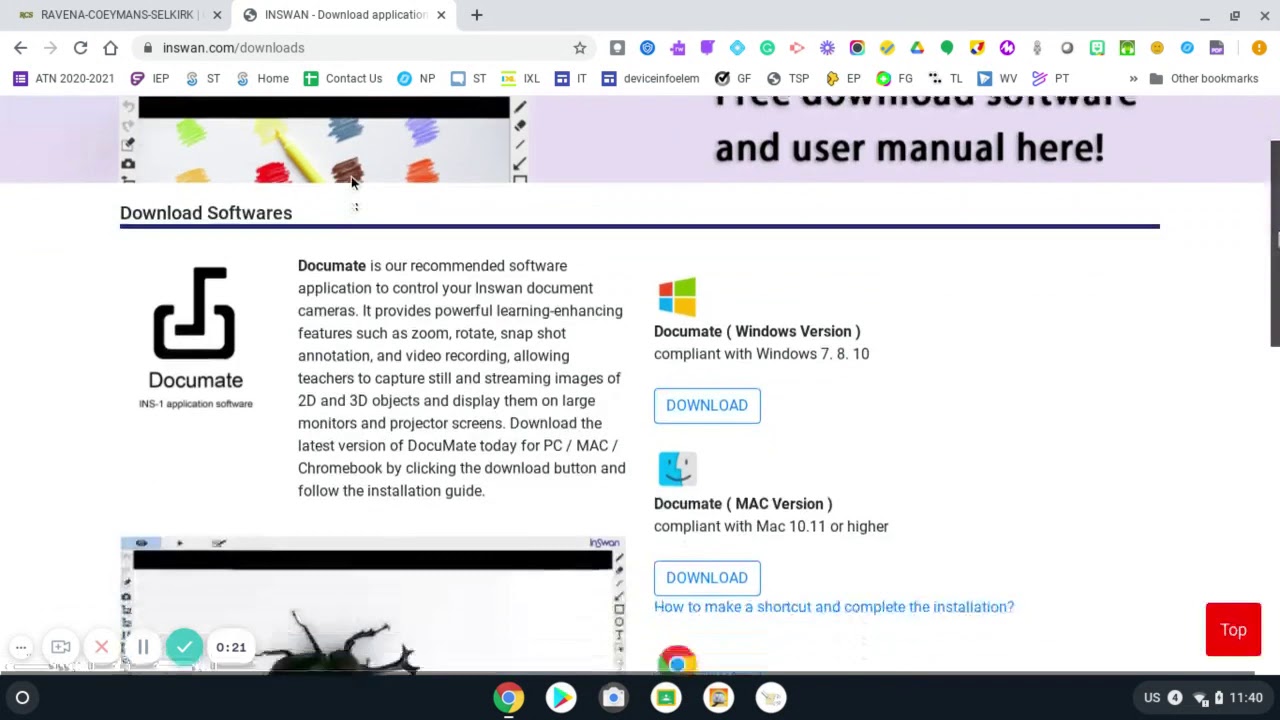The height and width of the screenshot is (720, 1280).
Task: Open the GF bookmark
Action: (x=733, y=78)
